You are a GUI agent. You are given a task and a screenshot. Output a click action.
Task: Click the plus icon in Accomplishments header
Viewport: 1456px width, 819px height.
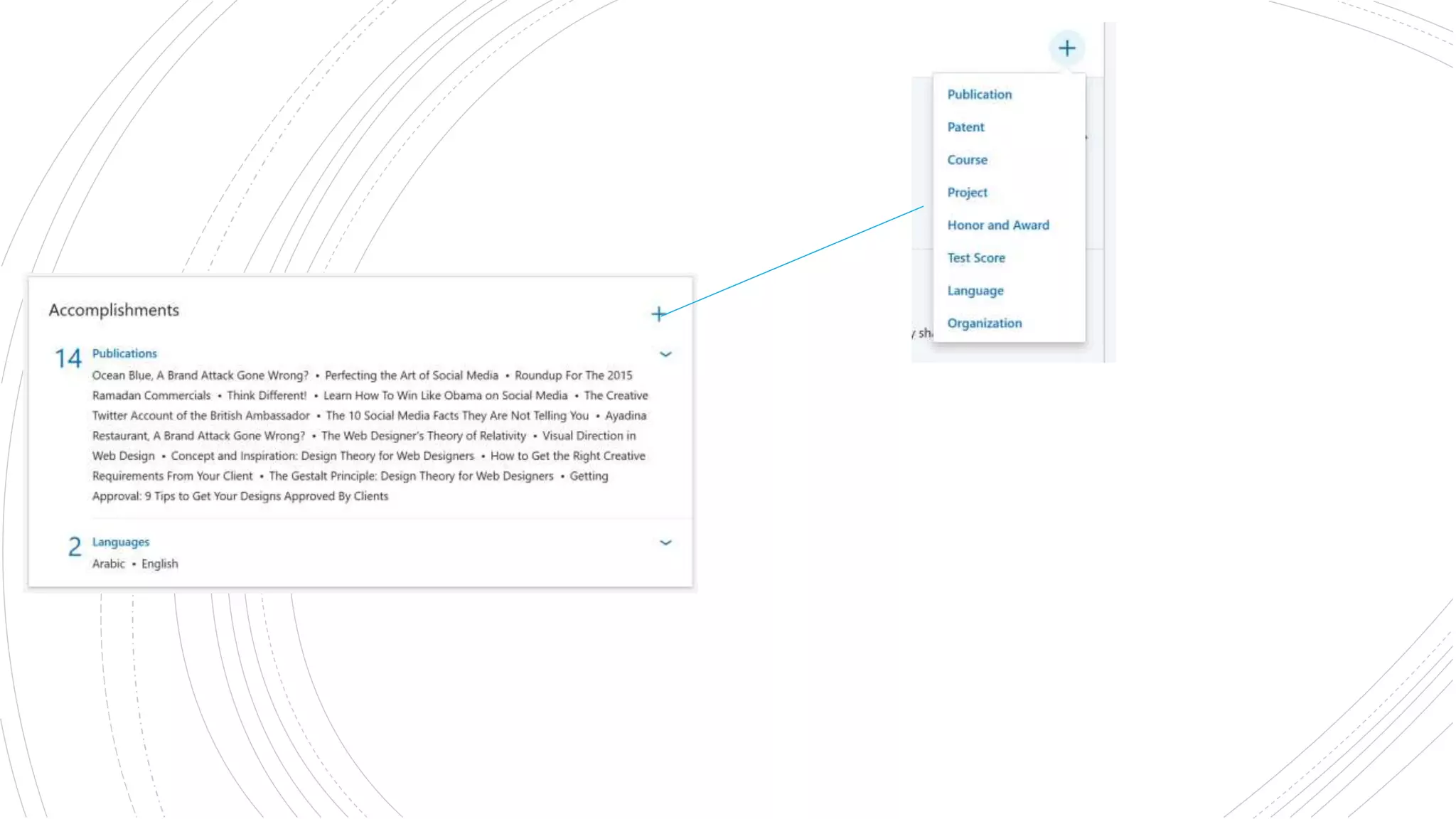tap(658, 314)
